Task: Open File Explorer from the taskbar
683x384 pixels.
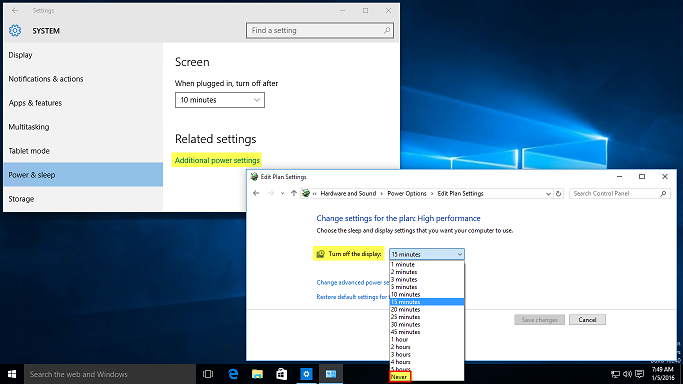Action: point(257,374)
